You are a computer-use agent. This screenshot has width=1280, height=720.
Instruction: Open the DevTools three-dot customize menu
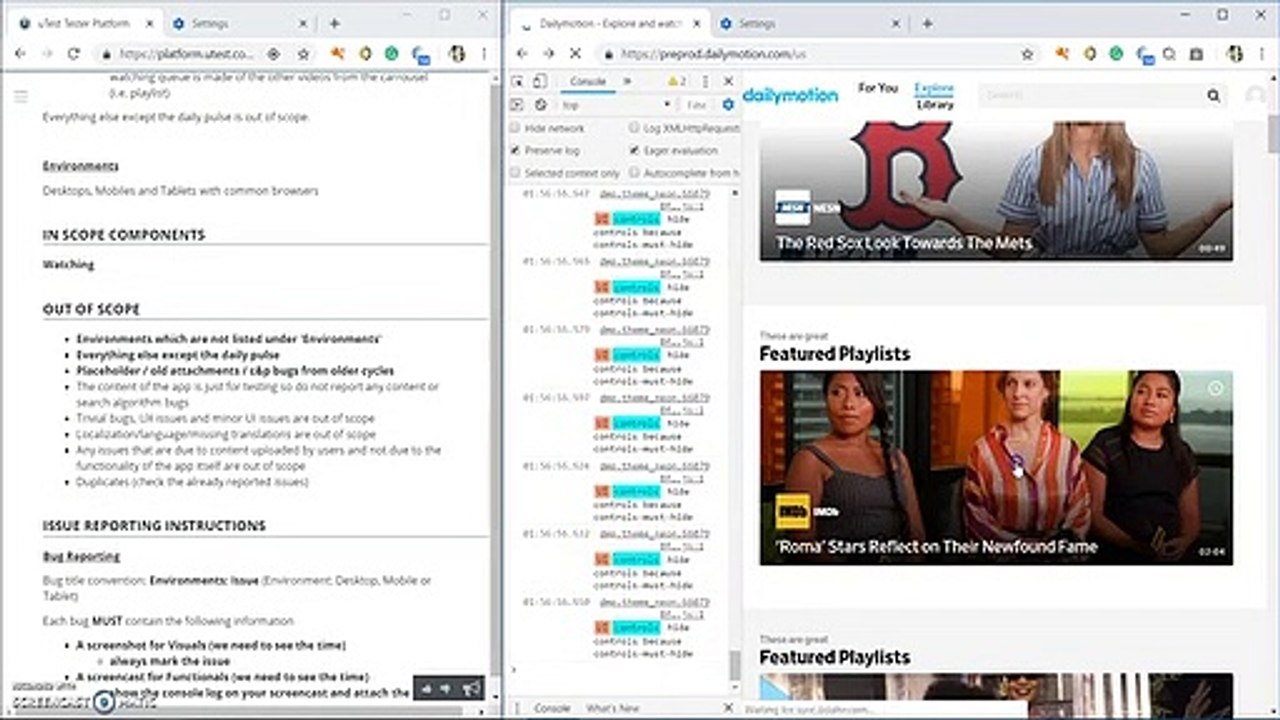(x=705, y=81)
